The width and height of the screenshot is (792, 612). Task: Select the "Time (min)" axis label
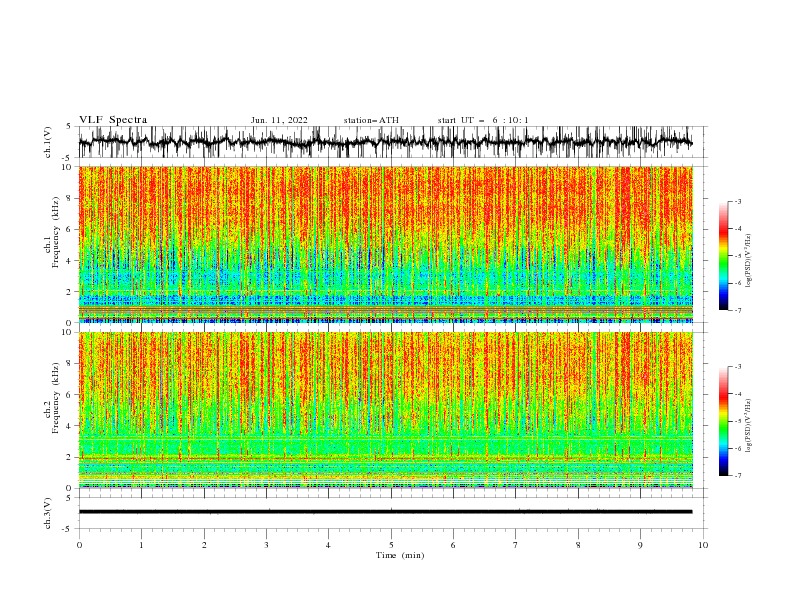(x=400, y=555)
